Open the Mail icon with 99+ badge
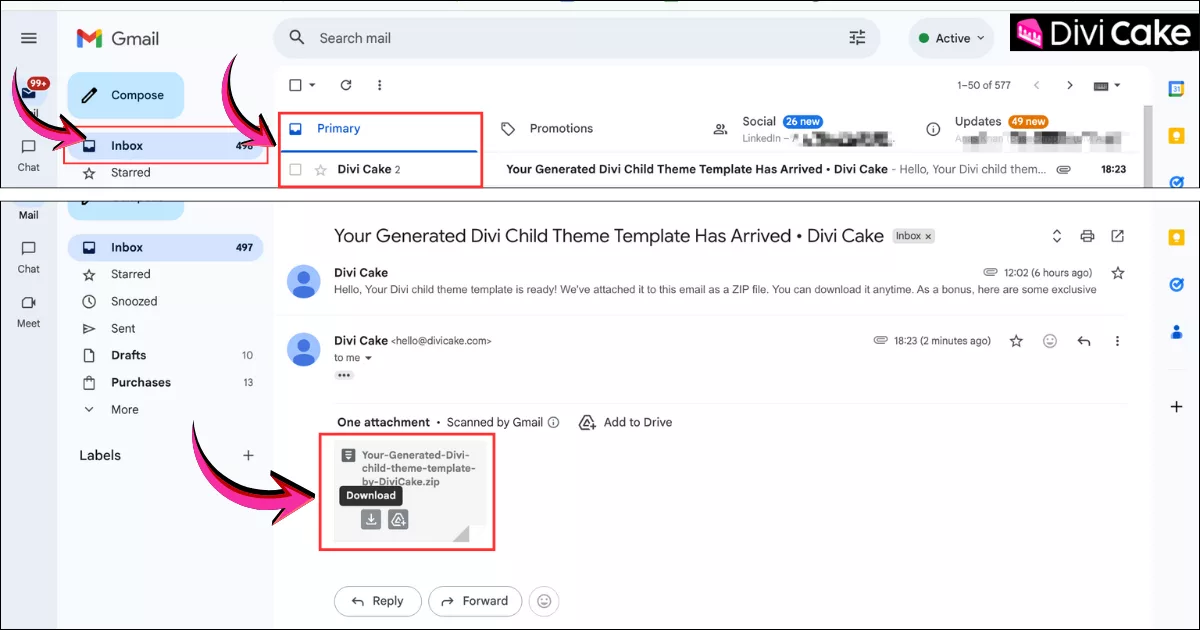Viewport: 1200px width, 630px height. tap(29, 93)
